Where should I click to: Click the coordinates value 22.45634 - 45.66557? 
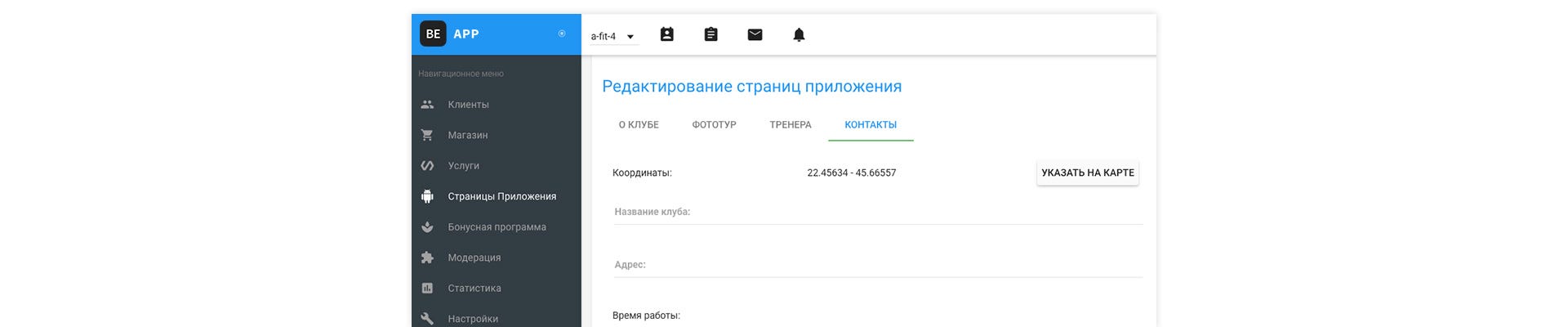pyautogui.click(x=852, y=172)
